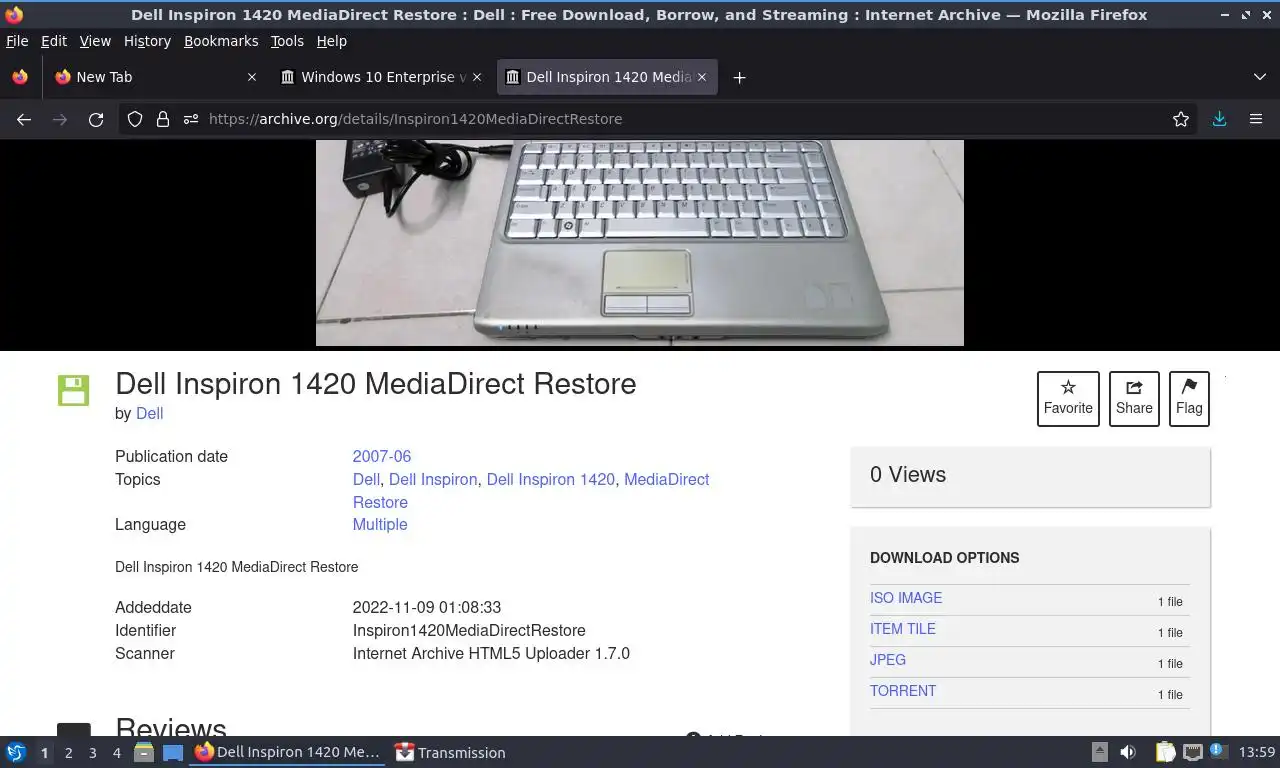
Task: Click the 13:59 taskbar clock
Action: point(1257,752)
